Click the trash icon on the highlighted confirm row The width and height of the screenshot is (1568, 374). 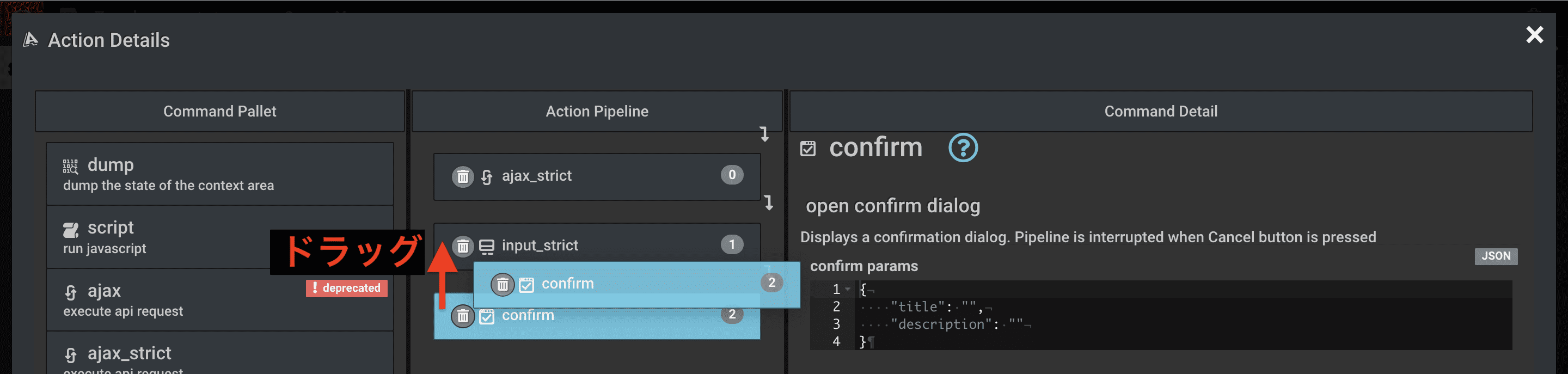coord(463,316)
